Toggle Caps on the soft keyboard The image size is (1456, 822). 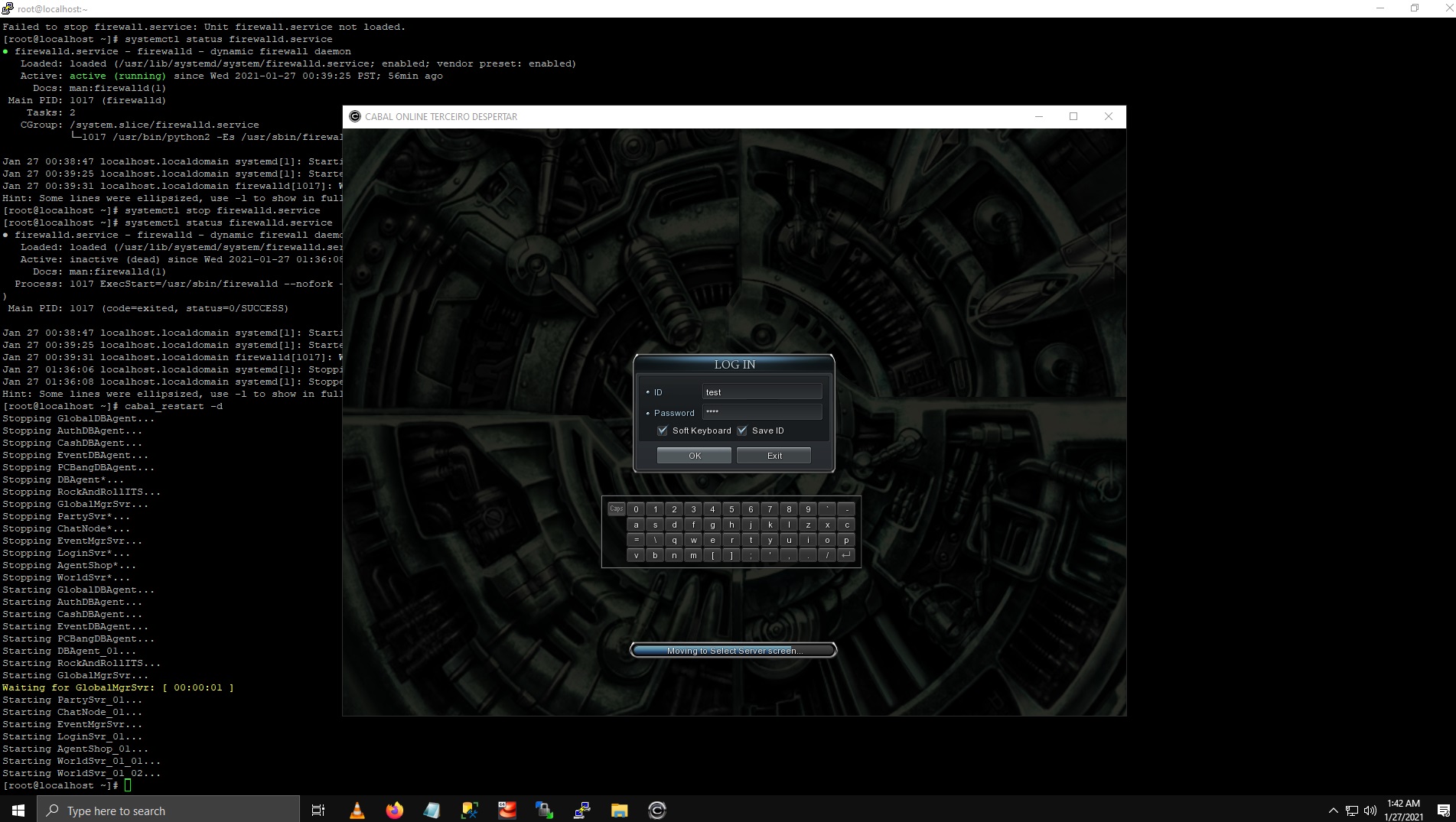616,508
